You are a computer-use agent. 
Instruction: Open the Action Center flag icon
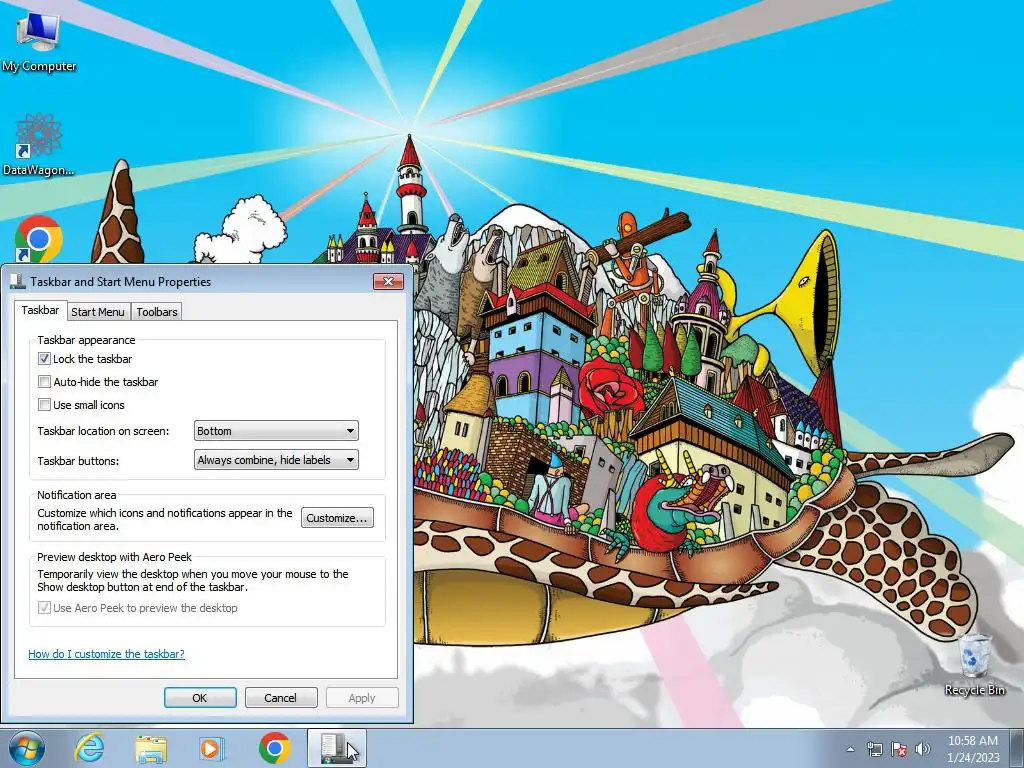[x=899, y=749]
